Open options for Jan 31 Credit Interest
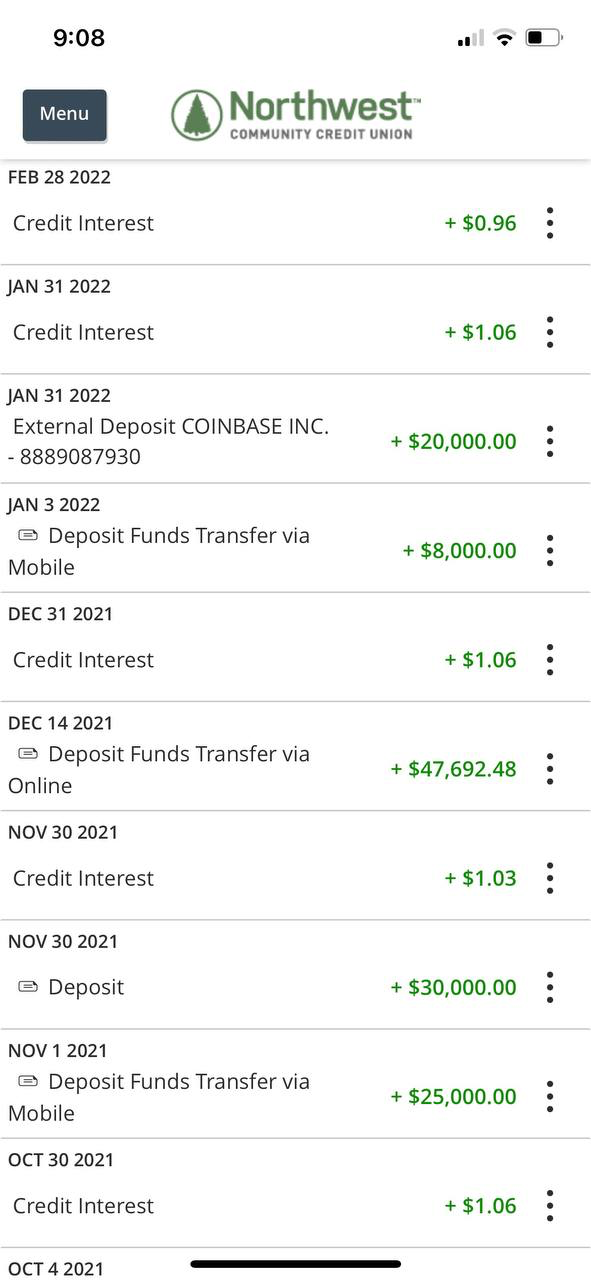The image size is (591, 1280). 549,332
